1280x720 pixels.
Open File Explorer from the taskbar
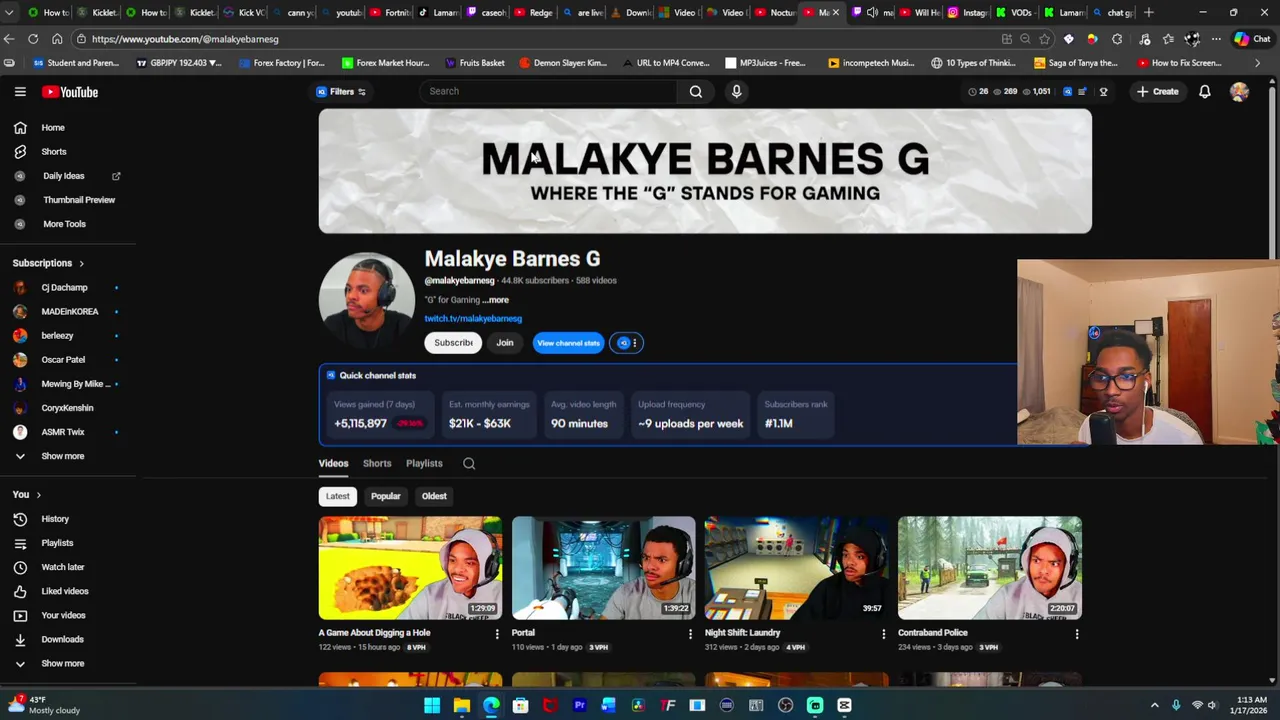click(x=462, y=705)
